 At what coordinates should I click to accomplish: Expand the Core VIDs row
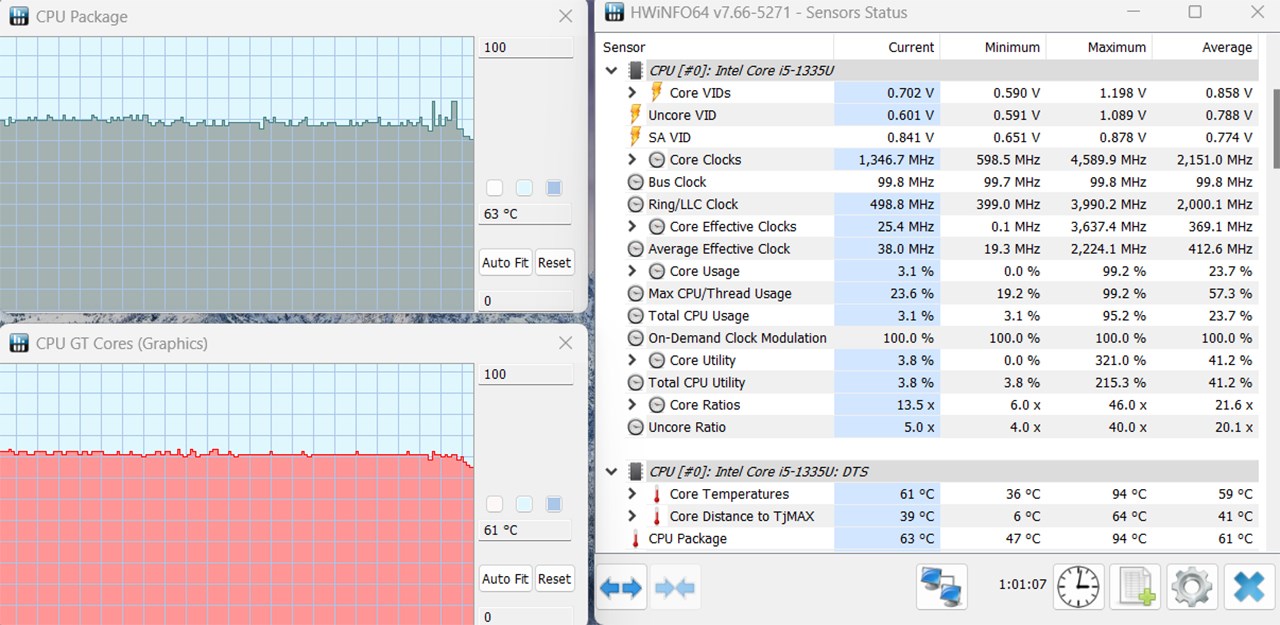click(x=632, y=92)
